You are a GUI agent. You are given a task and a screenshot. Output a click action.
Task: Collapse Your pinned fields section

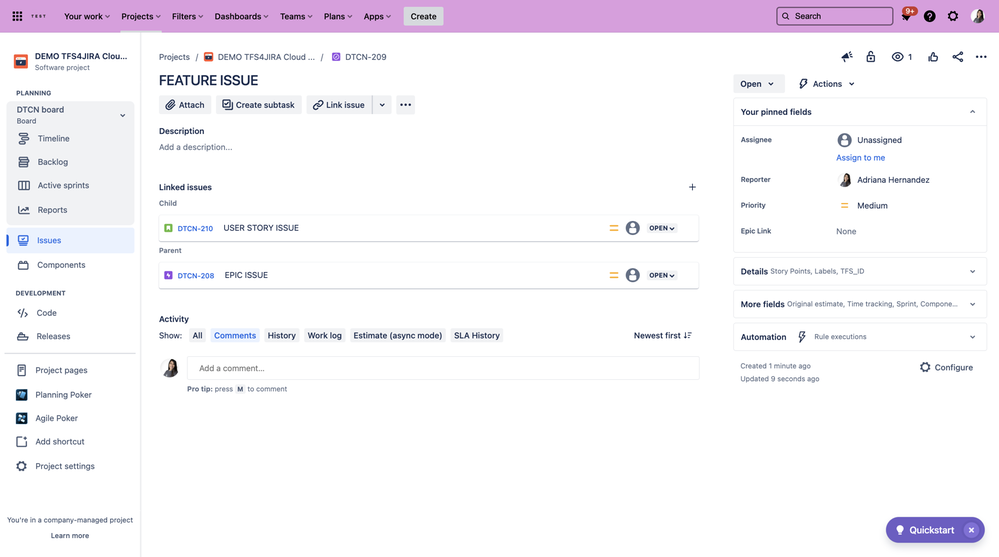click(972, 112)
